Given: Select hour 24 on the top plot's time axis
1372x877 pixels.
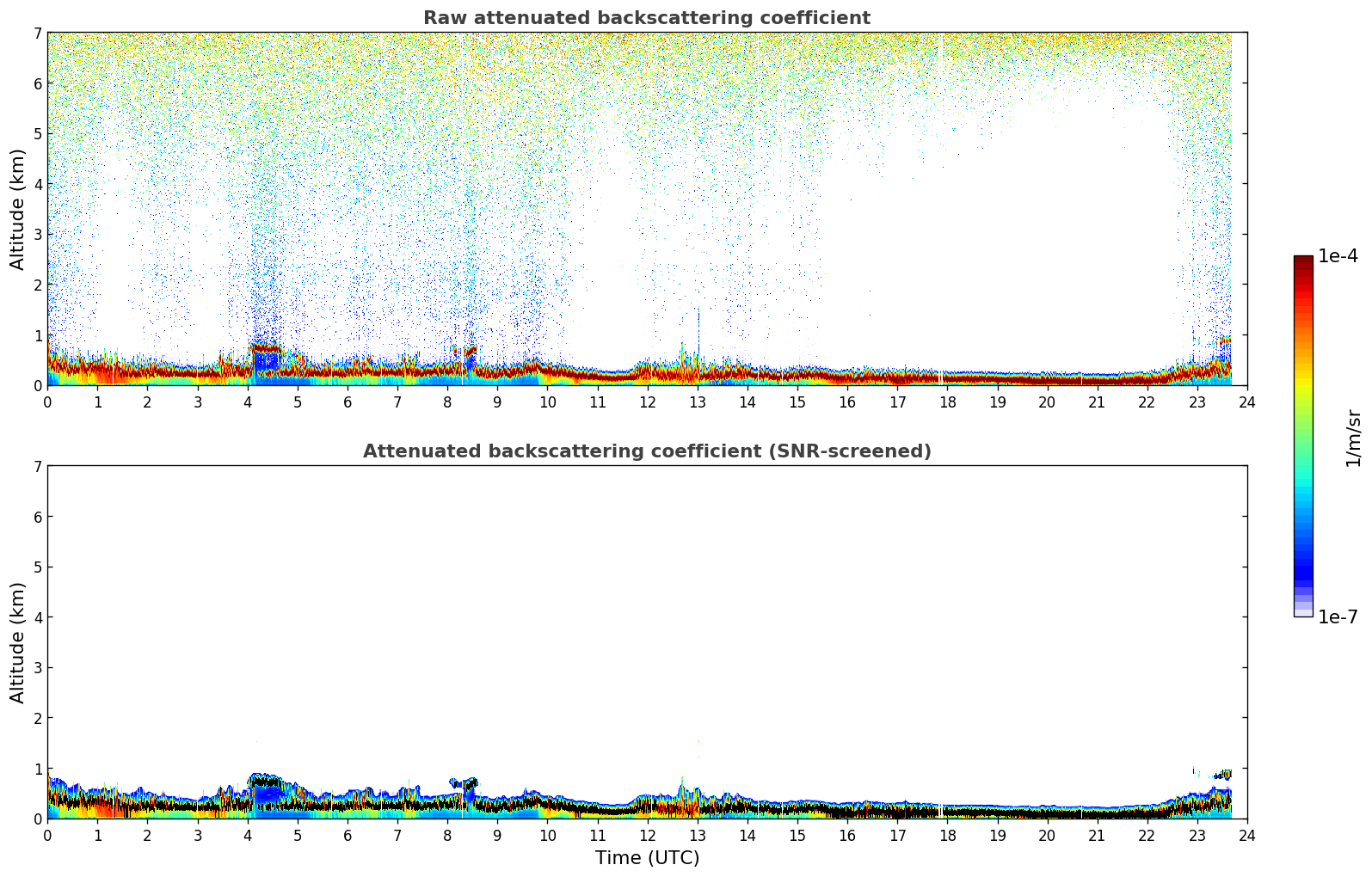Looking at the screenshot, I should [x=1246, y=402].
